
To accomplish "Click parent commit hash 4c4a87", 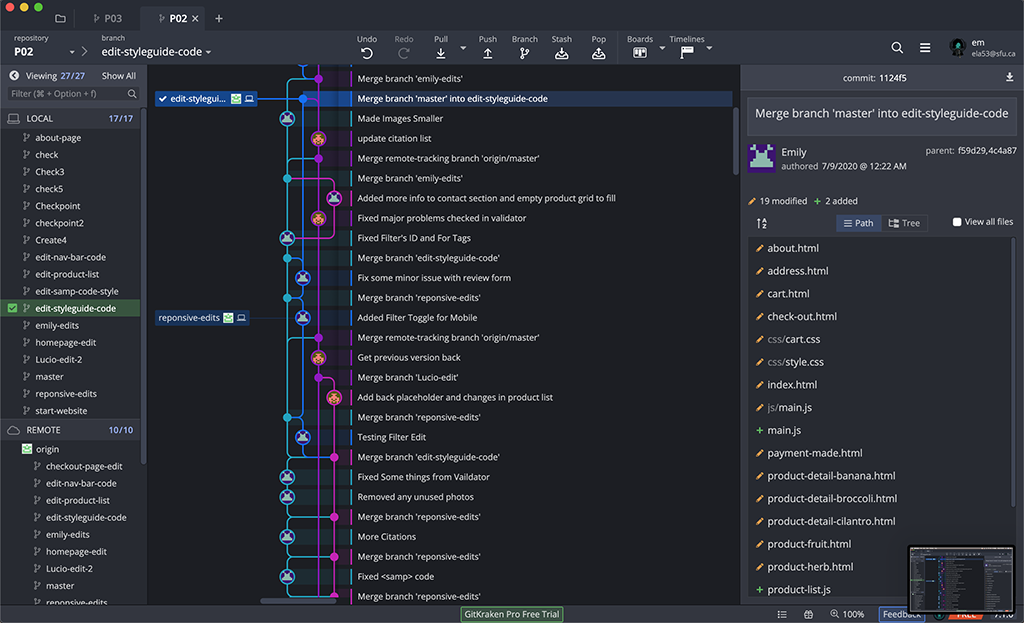I will point(1002,151).
